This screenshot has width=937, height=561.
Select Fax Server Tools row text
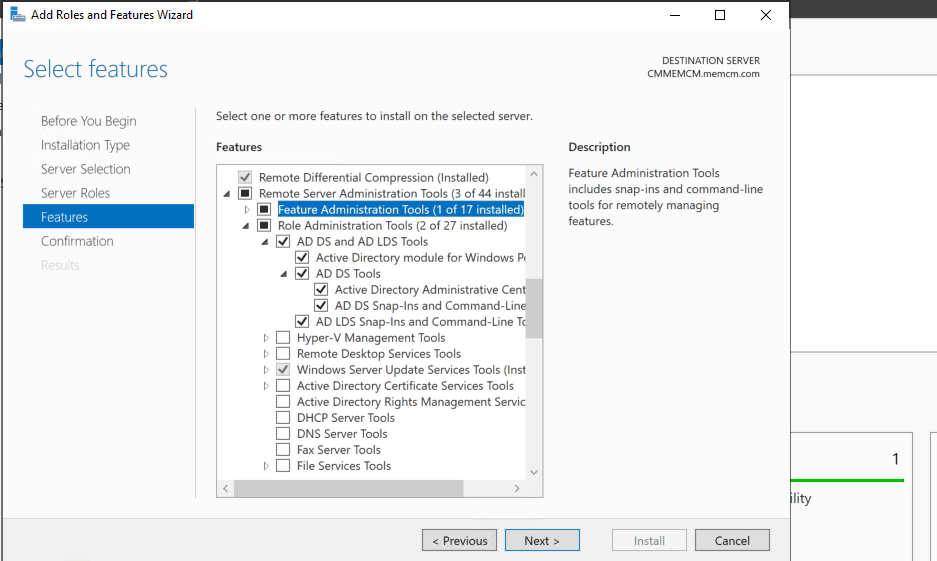[339, 450]
